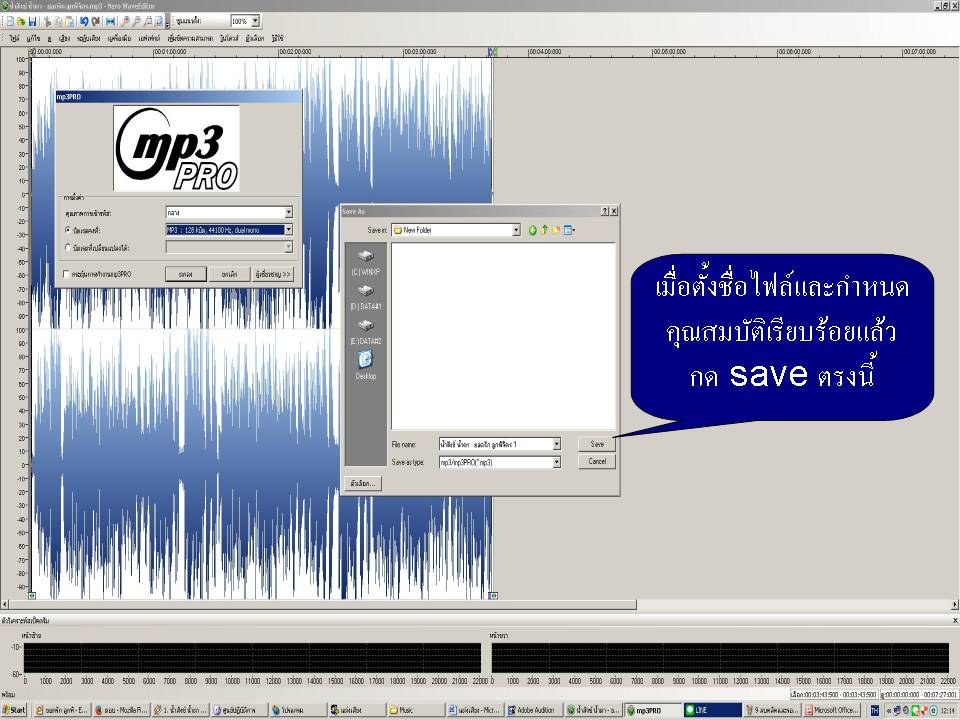Open the encoding quality dropdown in mp3PRO
Image resolution: width=960 pixels, height=720 pixels.
coord(288,212)
